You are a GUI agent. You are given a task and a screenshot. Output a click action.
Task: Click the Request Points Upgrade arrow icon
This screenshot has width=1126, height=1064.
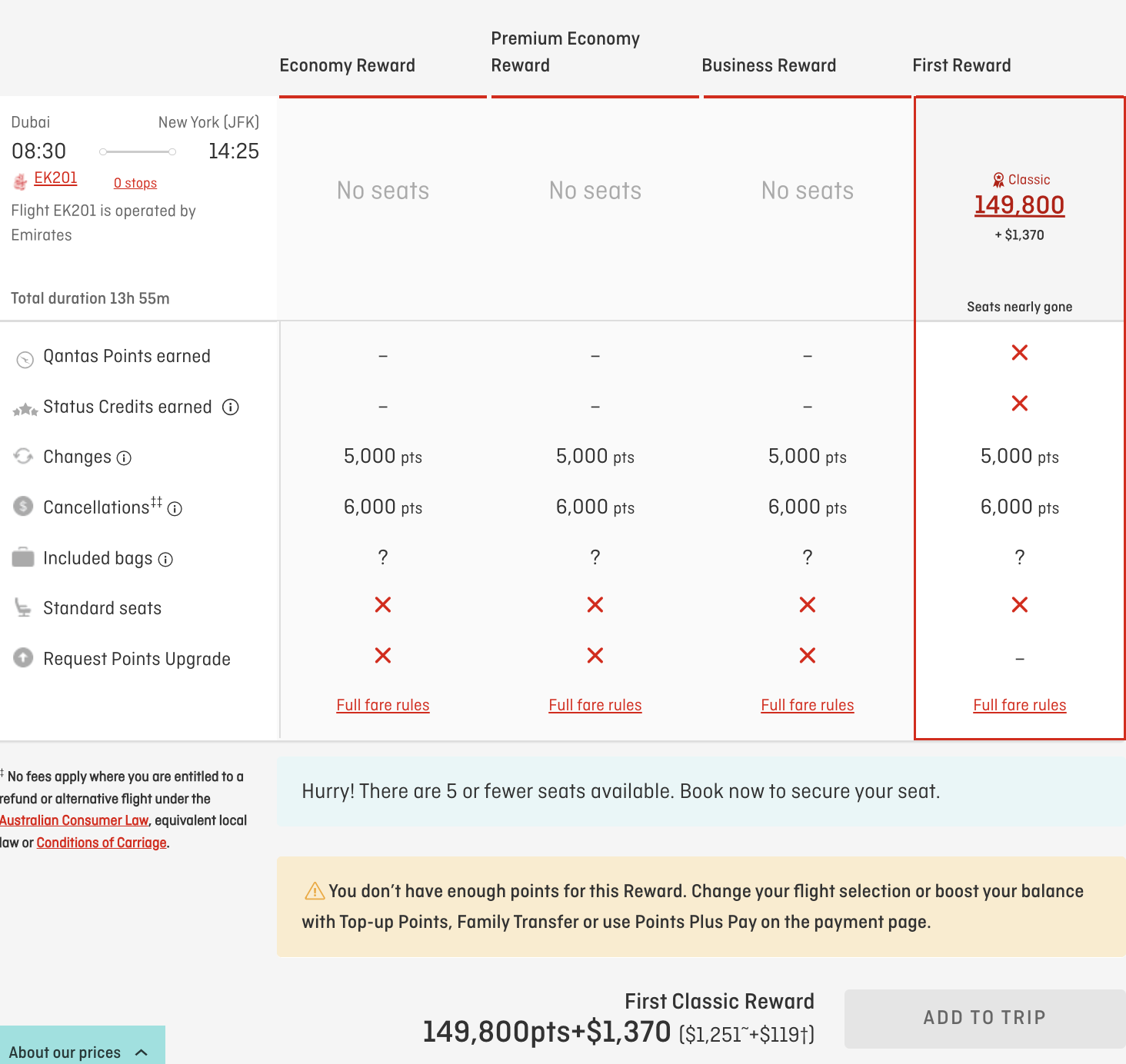pyautogui.click(x=24, y=657)
